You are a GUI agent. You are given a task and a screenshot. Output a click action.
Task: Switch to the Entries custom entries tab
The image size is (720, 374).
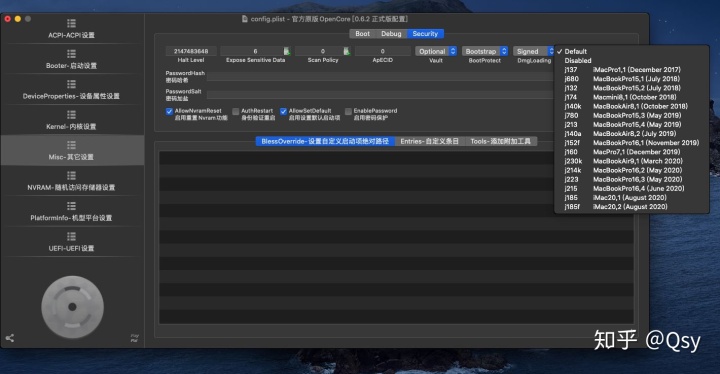[x=429, y=141]
